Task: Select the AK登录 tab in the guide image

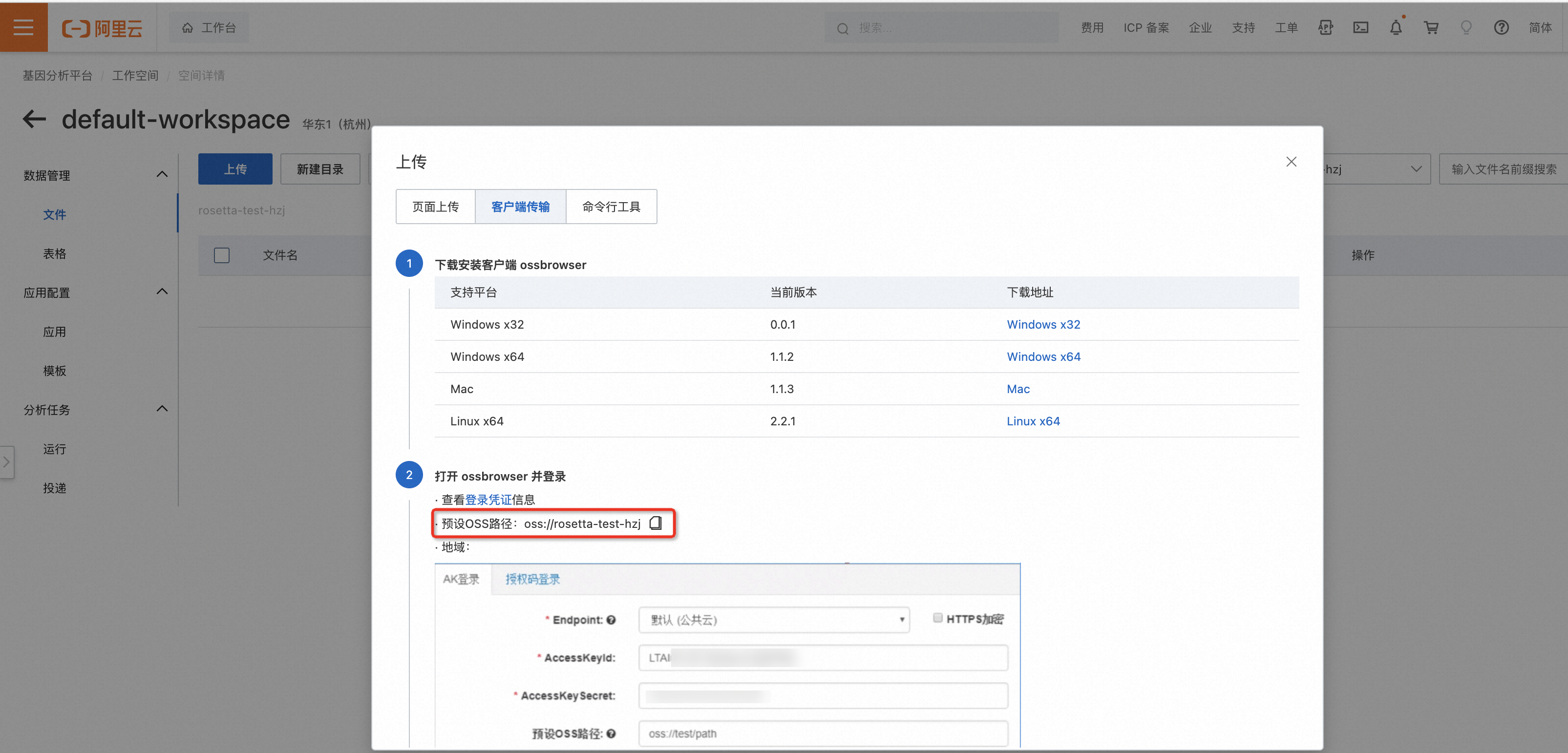Action: point(462,579)
